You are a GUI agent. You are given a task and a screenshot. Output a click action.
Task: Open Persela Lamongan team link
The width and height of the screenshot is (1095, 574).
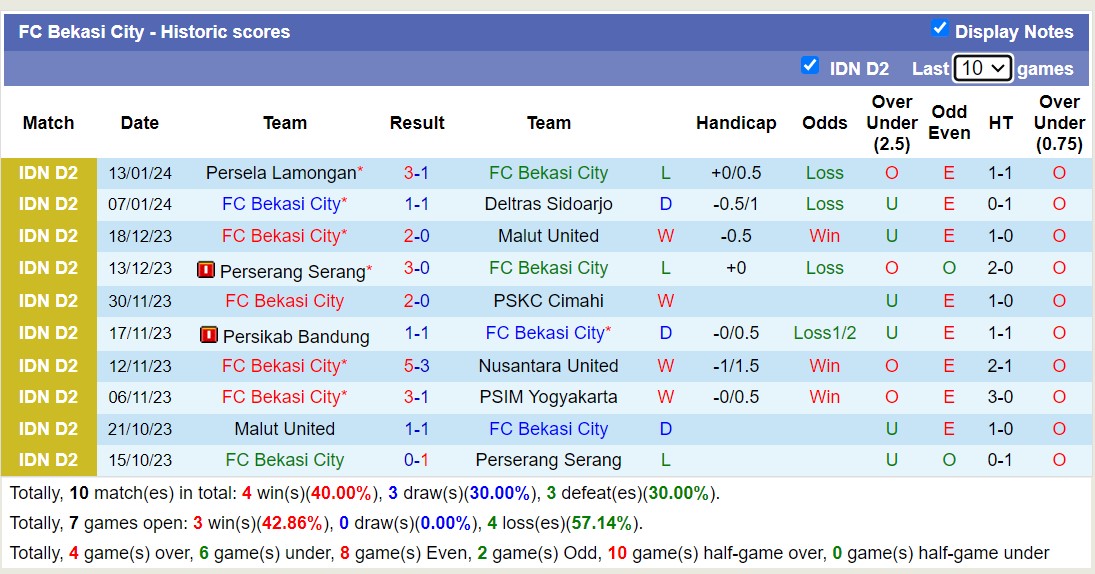[x=280, y=173]
